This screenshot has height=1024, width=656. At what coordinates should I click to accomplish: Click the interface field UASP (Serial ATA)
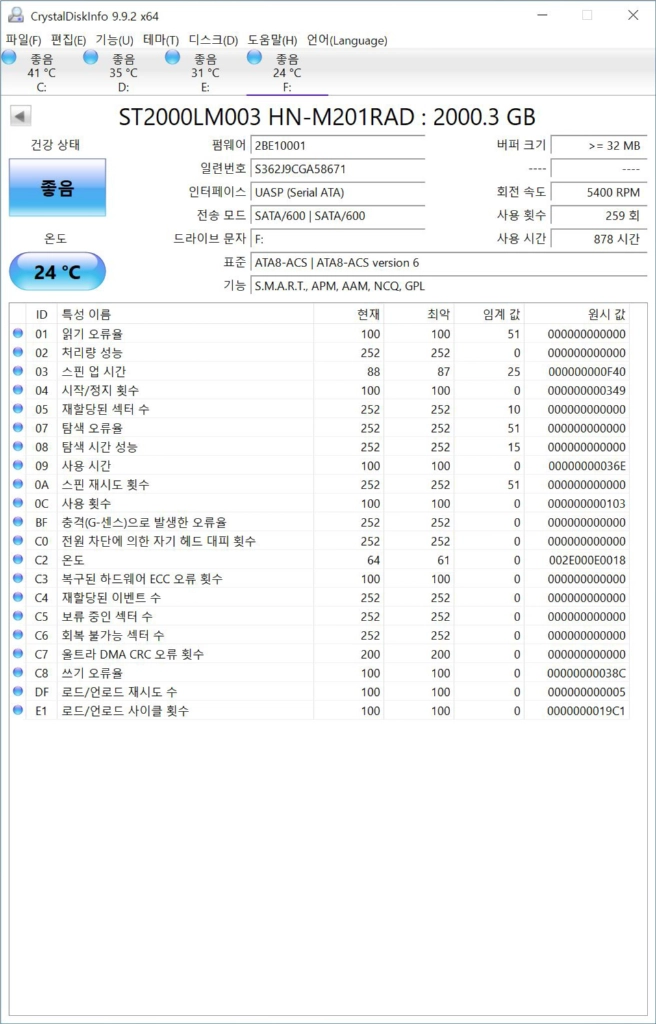tap(338, 193)
